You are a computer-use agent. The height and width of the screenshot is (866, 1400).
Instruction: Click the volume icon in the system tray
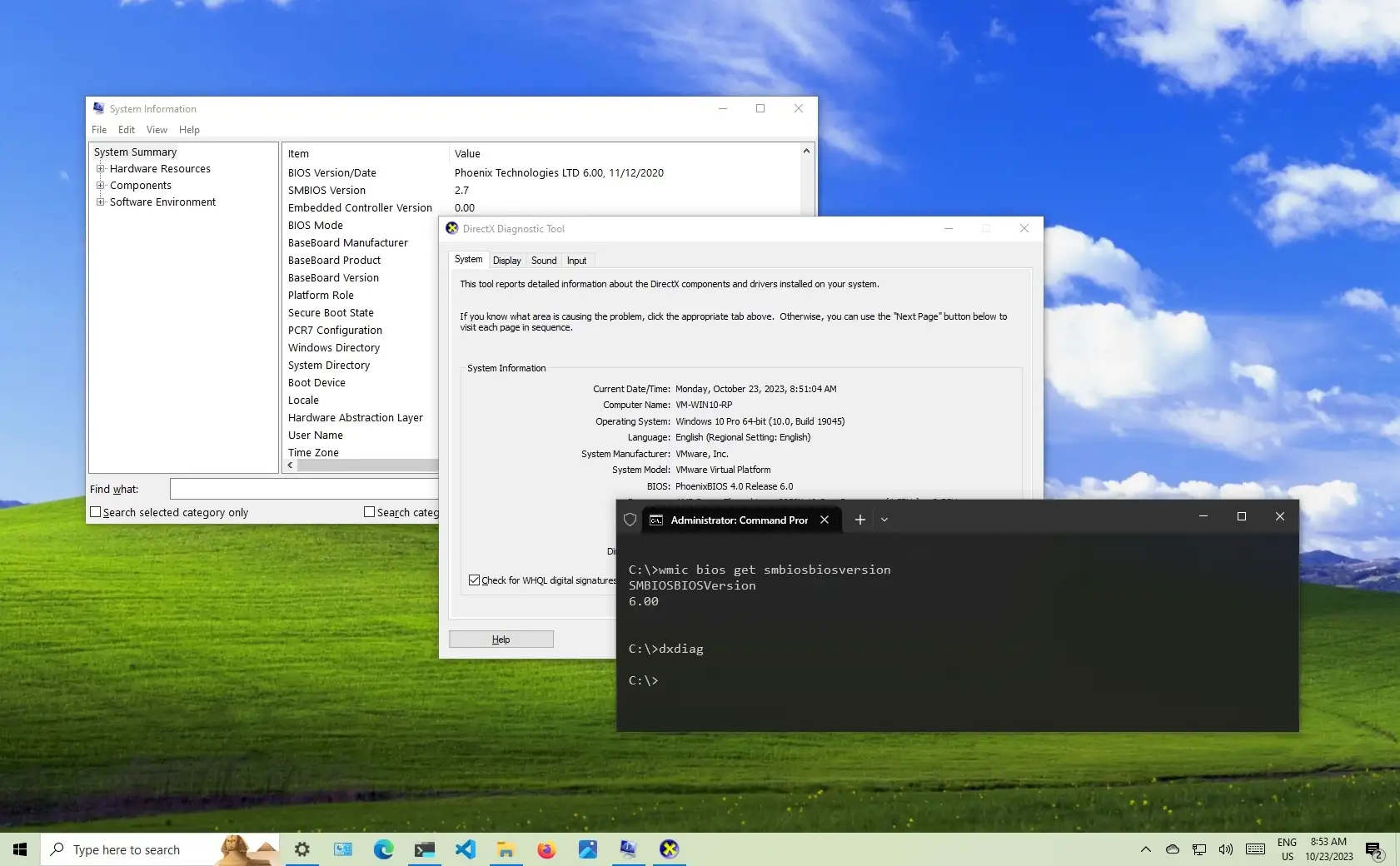1224,849
